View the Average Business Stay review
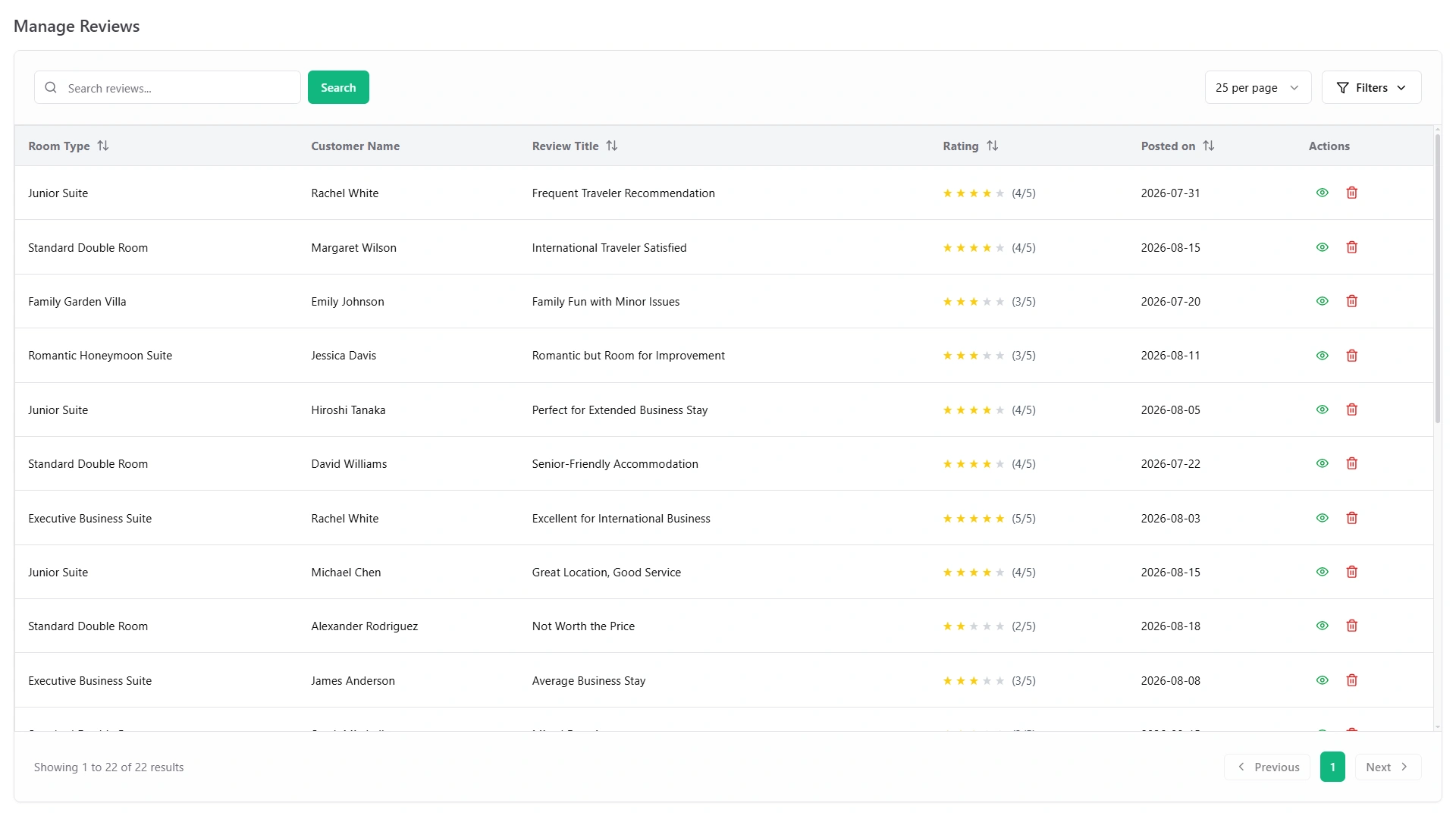The height and width of the screenshot is (819, 1456). click(x=1322, y=680)
